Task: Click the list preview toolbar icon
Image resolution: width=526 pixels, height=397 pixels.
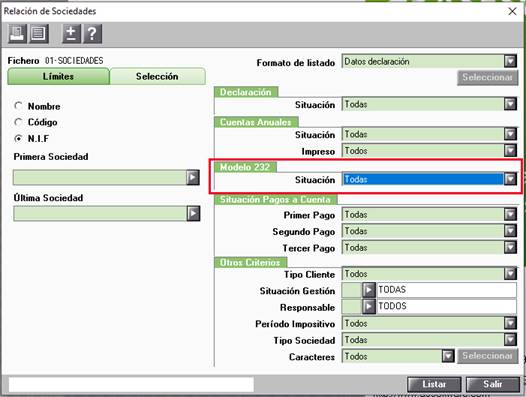Action: click(39, 34)
